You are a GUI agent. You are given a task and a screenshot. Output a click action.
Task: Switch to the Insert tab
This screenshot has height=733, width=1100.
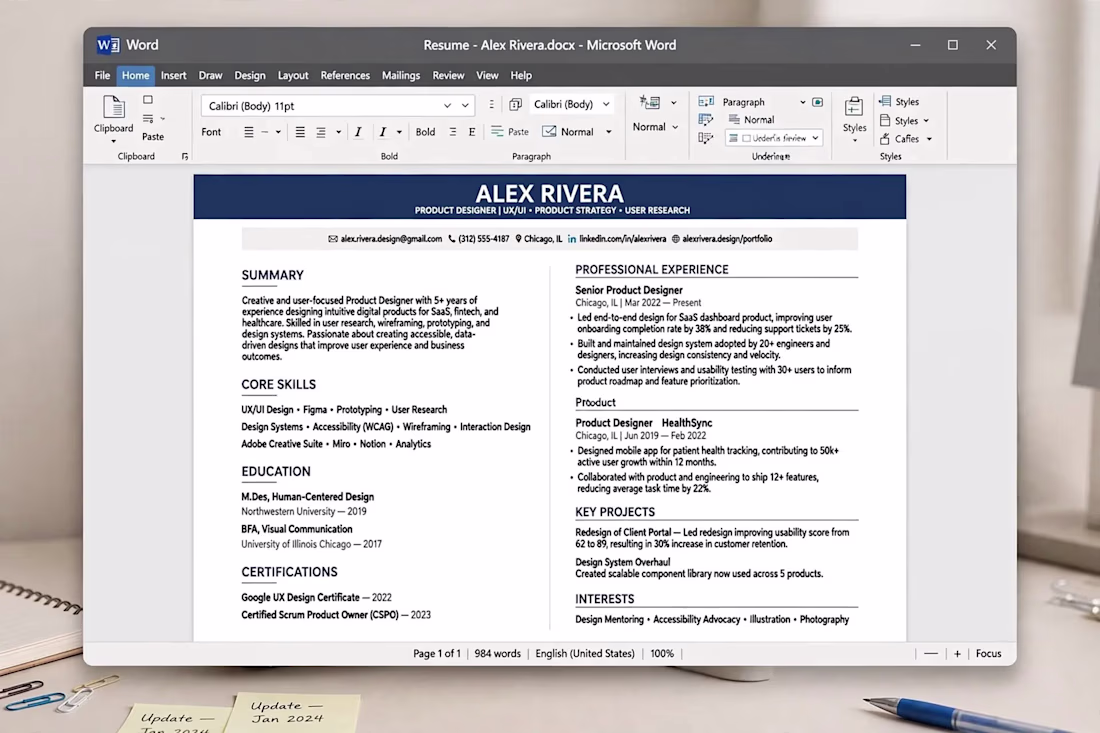173,76
